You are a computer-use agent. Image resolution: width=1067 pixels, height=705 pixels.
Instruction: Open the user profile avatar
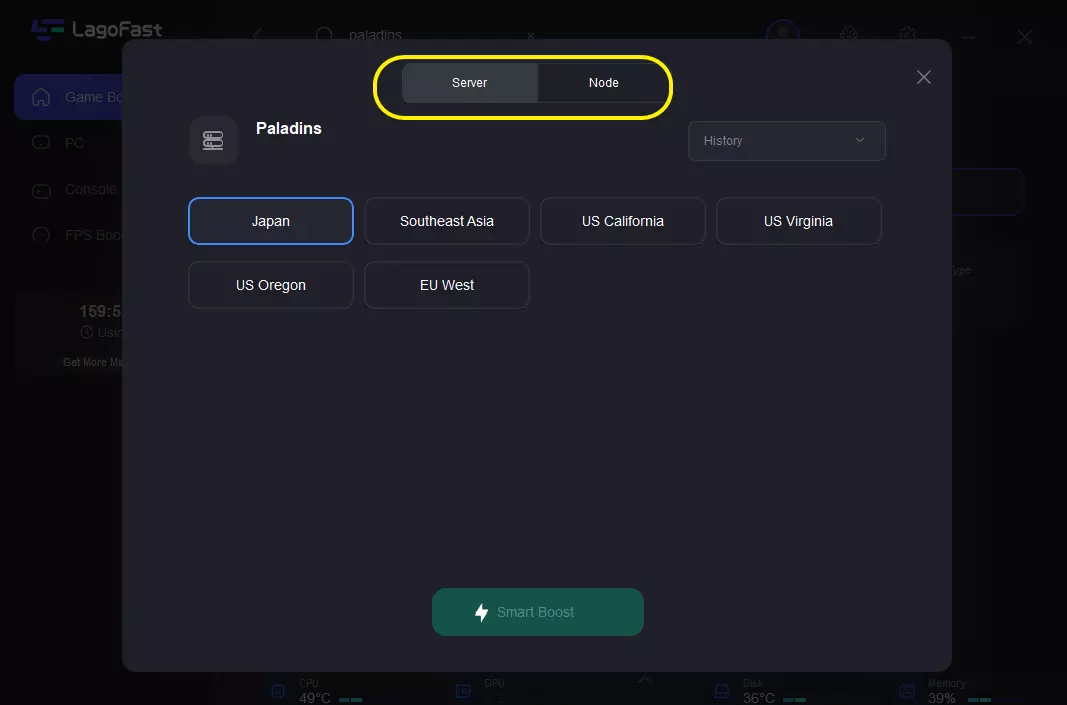coord(783,31)
